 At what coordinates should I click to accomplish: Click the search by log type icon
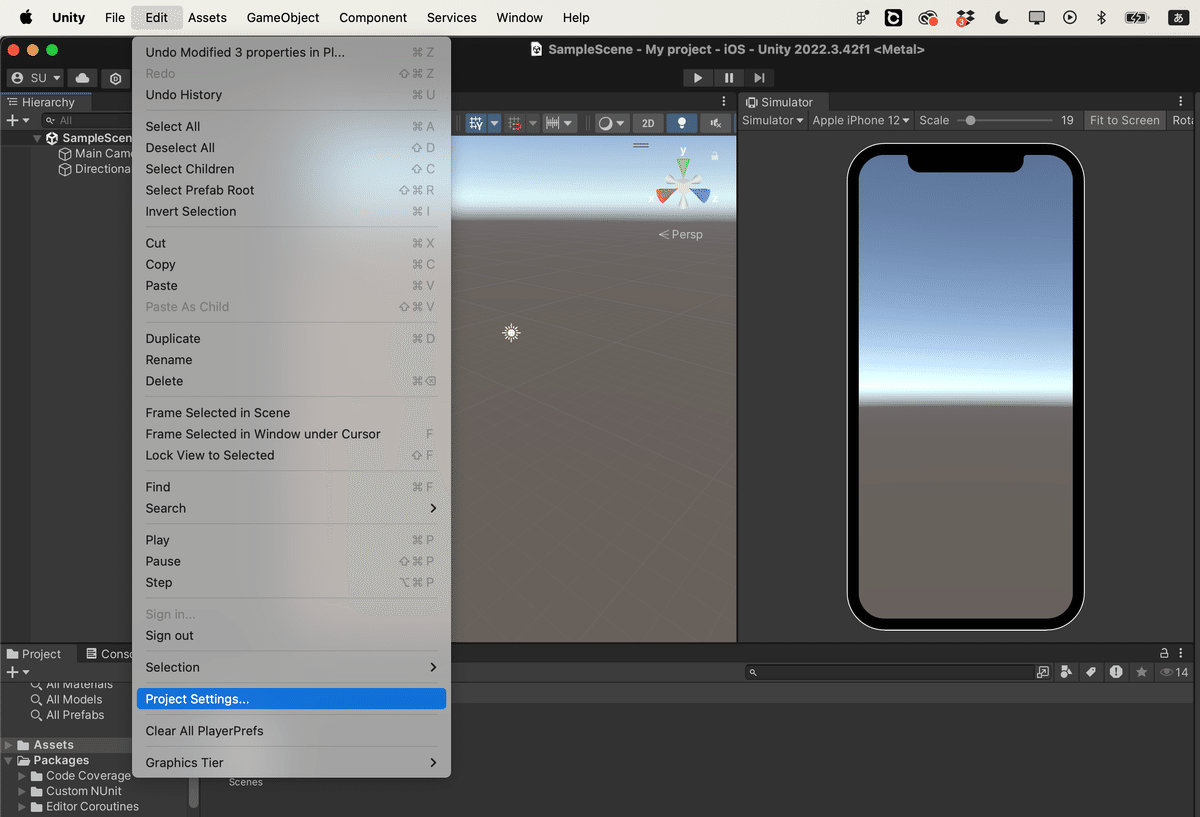1116,672
